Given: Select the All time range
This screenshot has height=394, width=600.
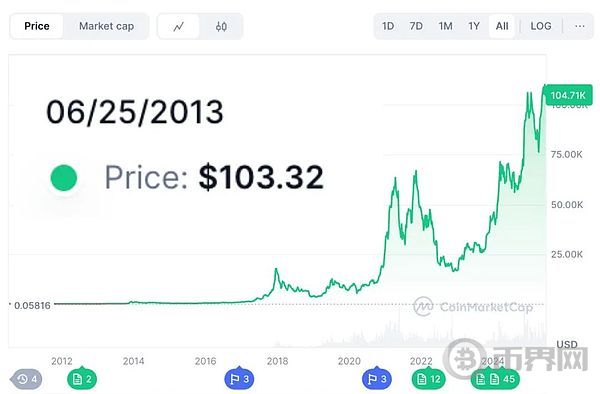Looking at the screenshot, I should [x=502, y=26].
